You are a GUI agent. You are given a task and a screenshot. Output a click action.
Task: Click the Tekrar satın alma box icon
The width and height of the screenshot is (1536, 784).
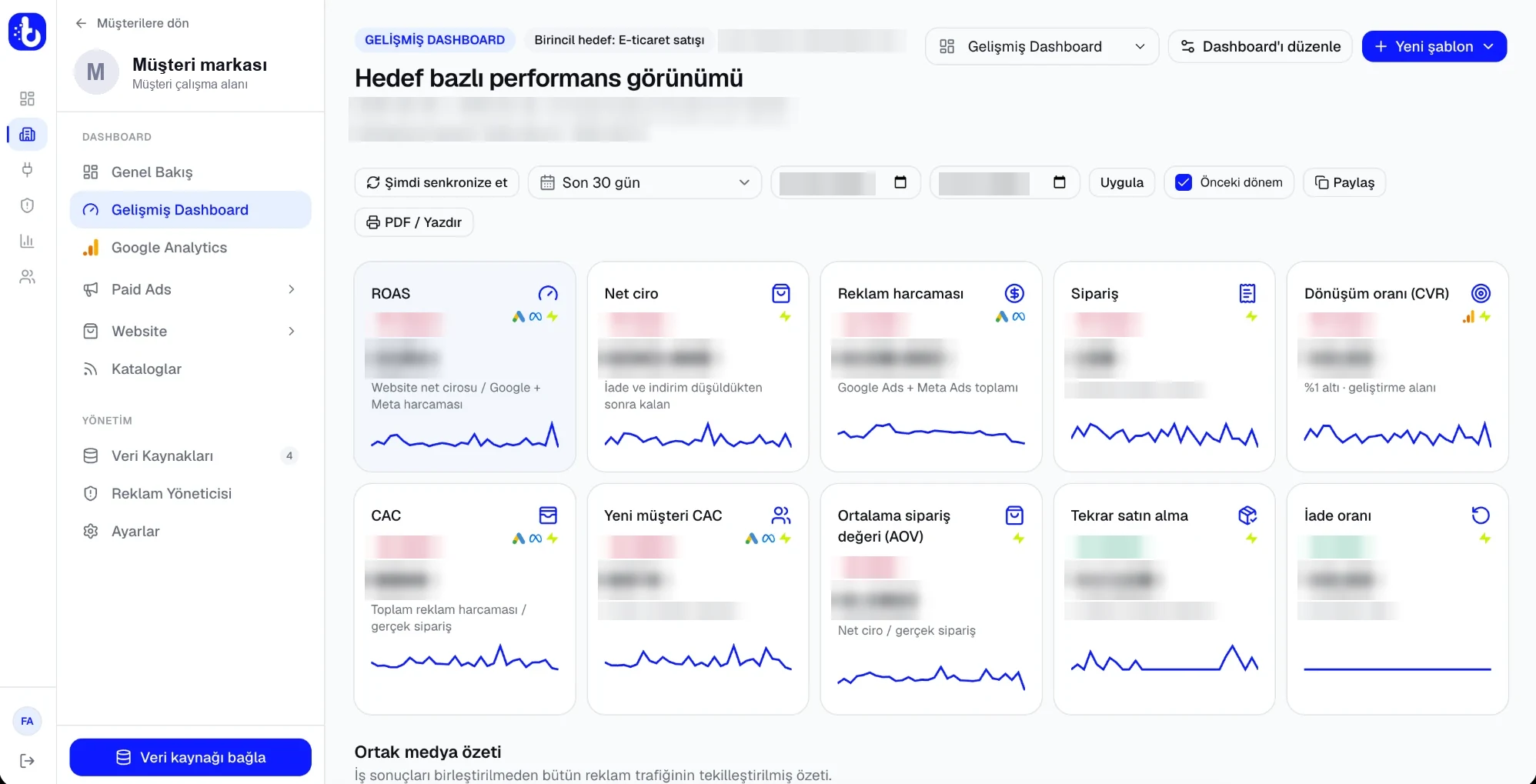[1247, 515]
